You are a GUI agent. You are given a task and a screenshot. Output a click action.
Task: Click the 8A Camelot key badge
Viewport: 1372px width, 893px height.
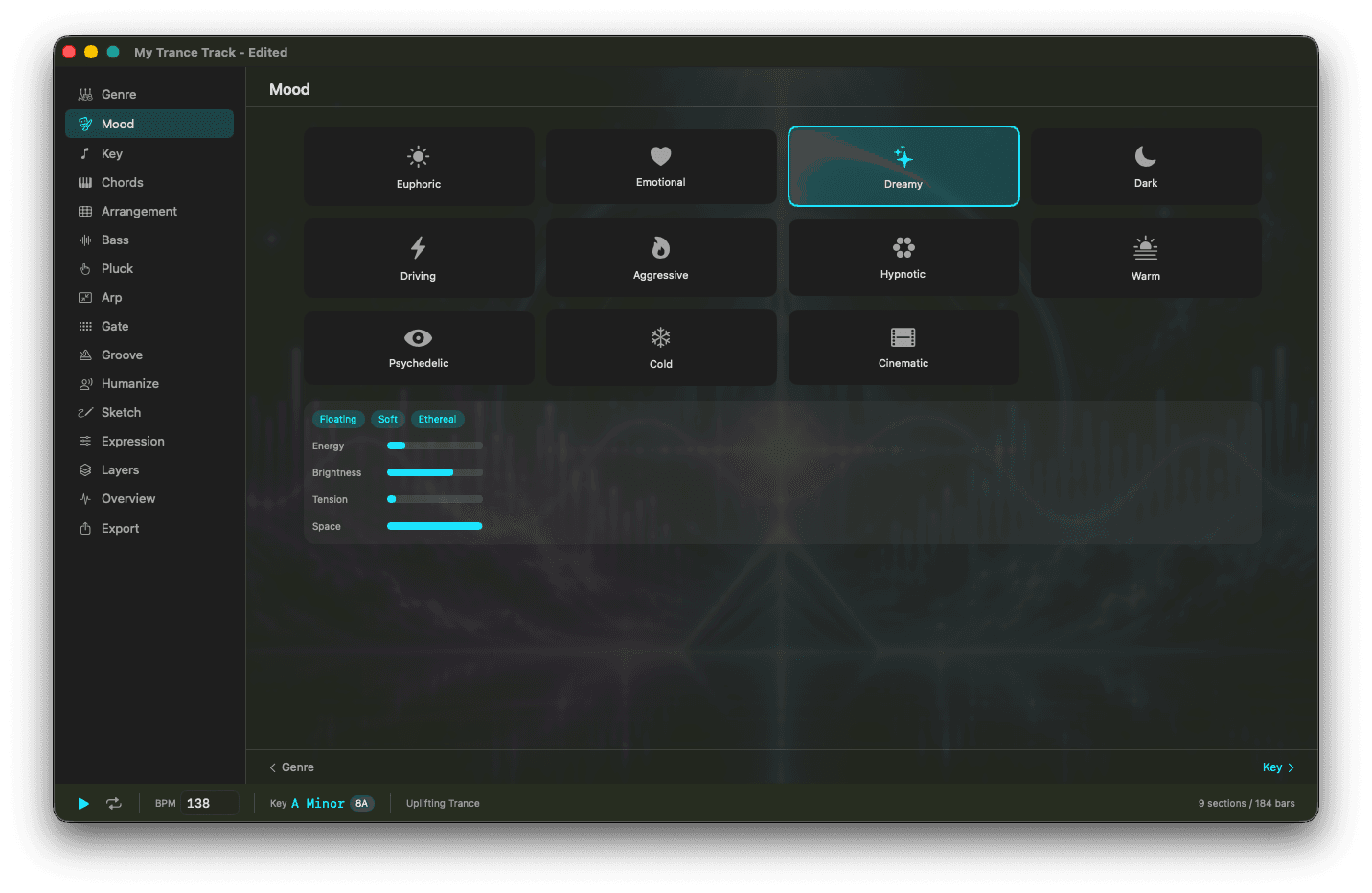[362, 804]
